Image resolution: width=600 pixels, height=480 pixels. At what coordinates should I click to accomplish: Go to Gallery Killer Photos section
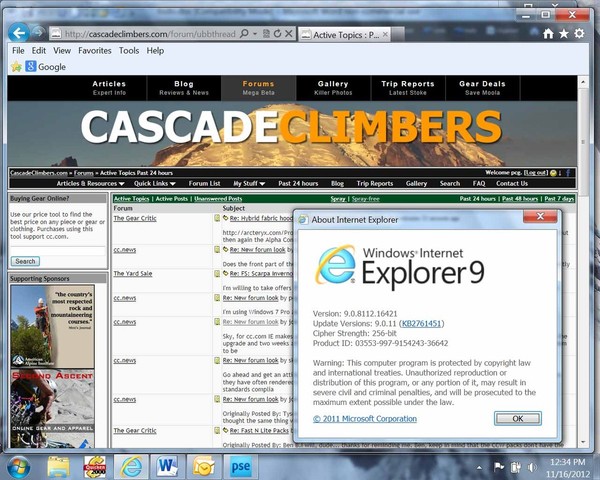[x=333, y=88]
